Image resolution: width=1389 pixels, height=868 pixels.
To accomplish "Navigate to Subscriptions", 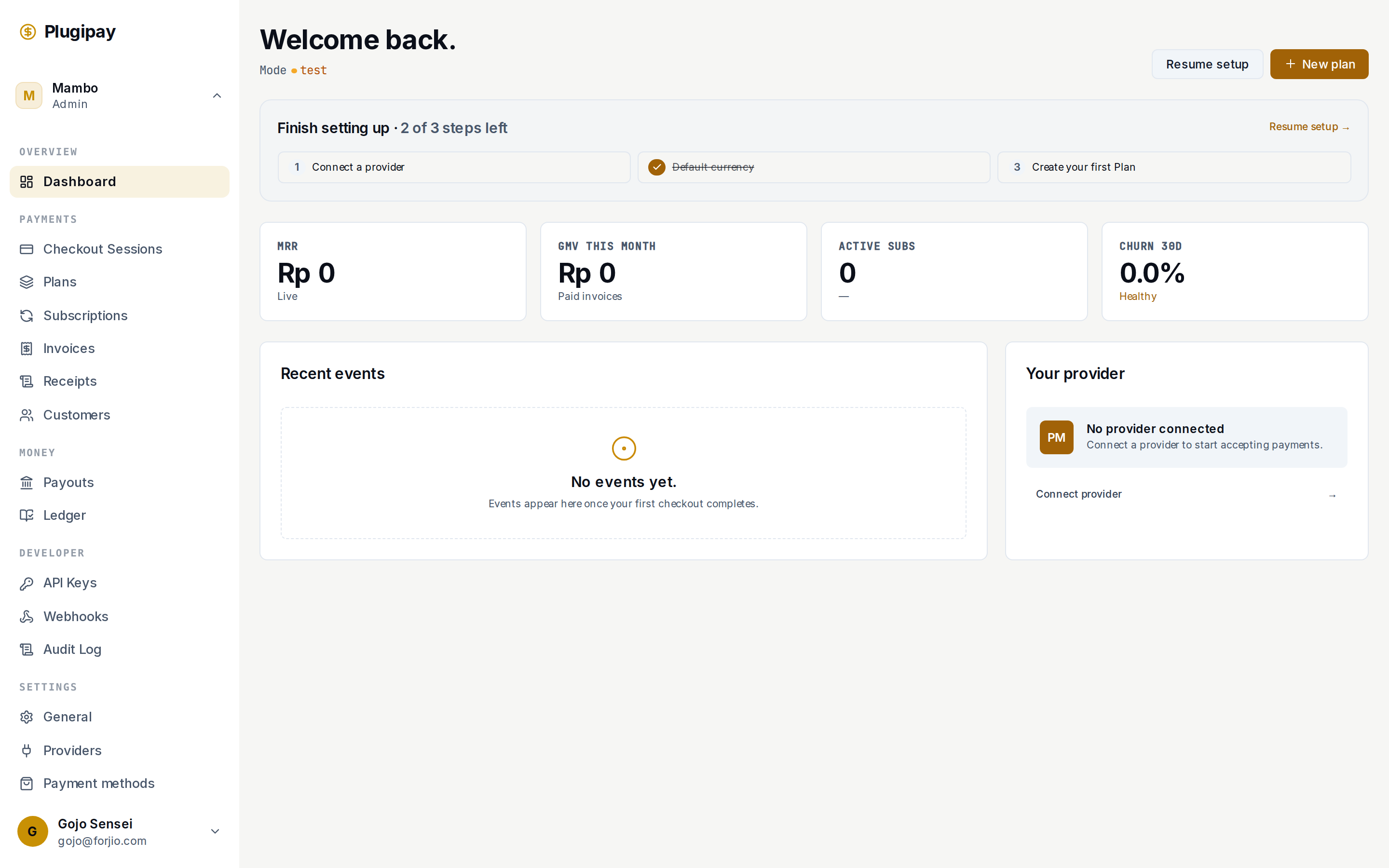I will click(120, 316).
